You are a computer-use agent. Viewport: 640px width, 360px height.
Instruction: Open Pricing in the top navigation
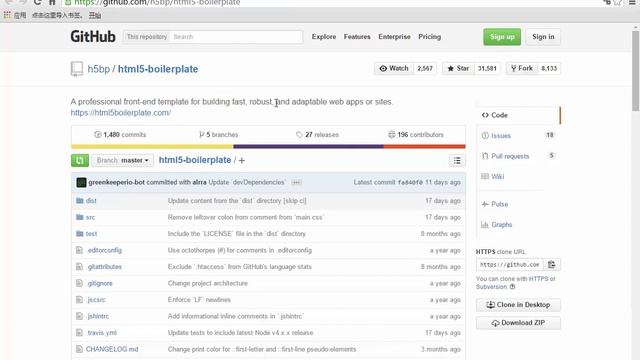[429, 37]
